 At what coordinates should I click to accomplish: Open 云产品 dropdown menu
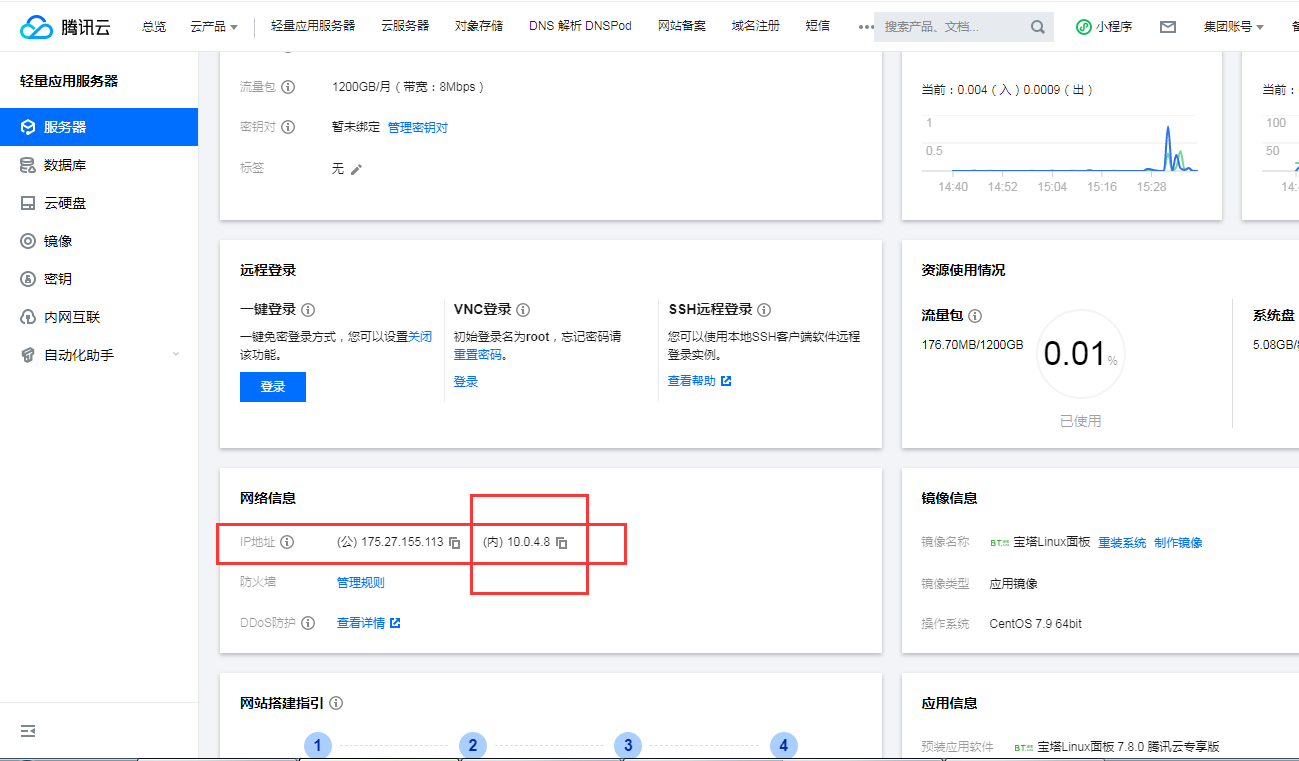click(x=214, y=26)
